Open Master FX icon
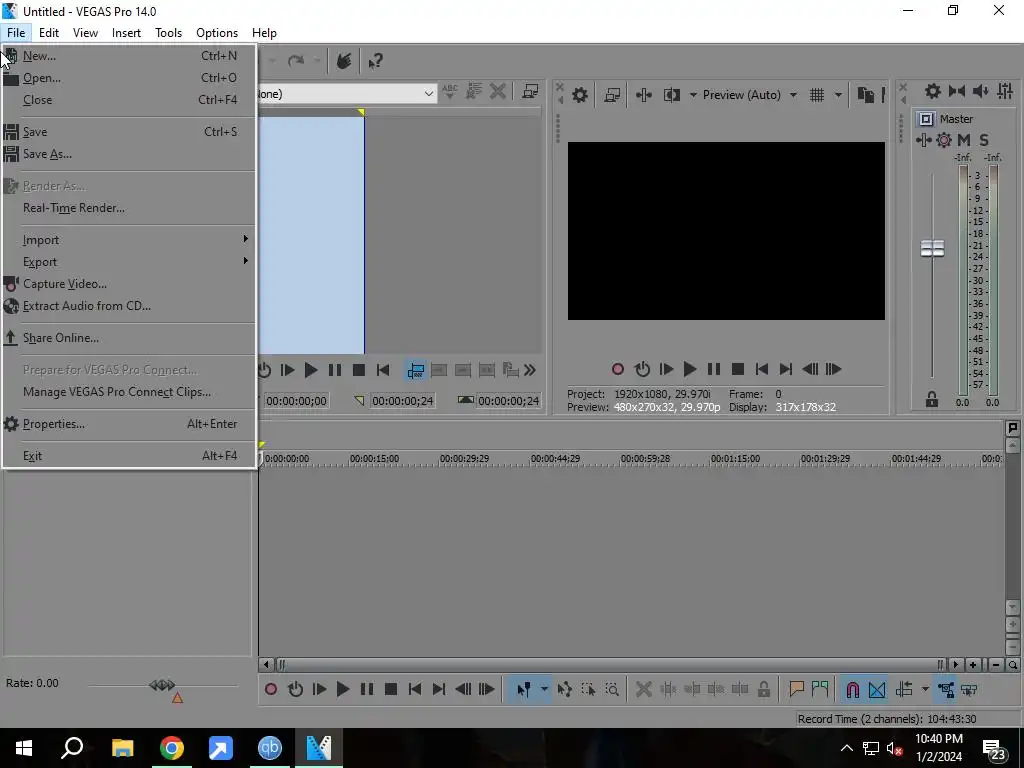This screenshot has height=768, width=1024. tap(923, 140)
